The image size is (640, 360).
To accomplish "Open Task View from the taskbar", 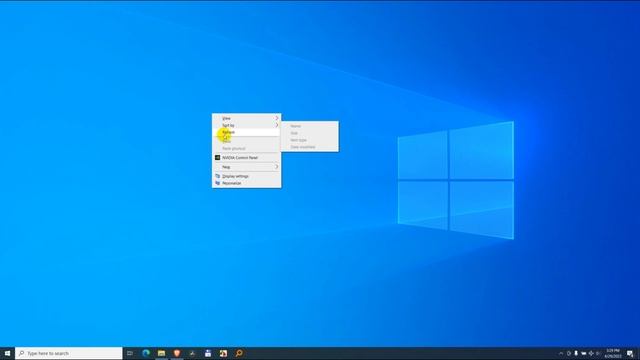I will [x=130, y=353].
